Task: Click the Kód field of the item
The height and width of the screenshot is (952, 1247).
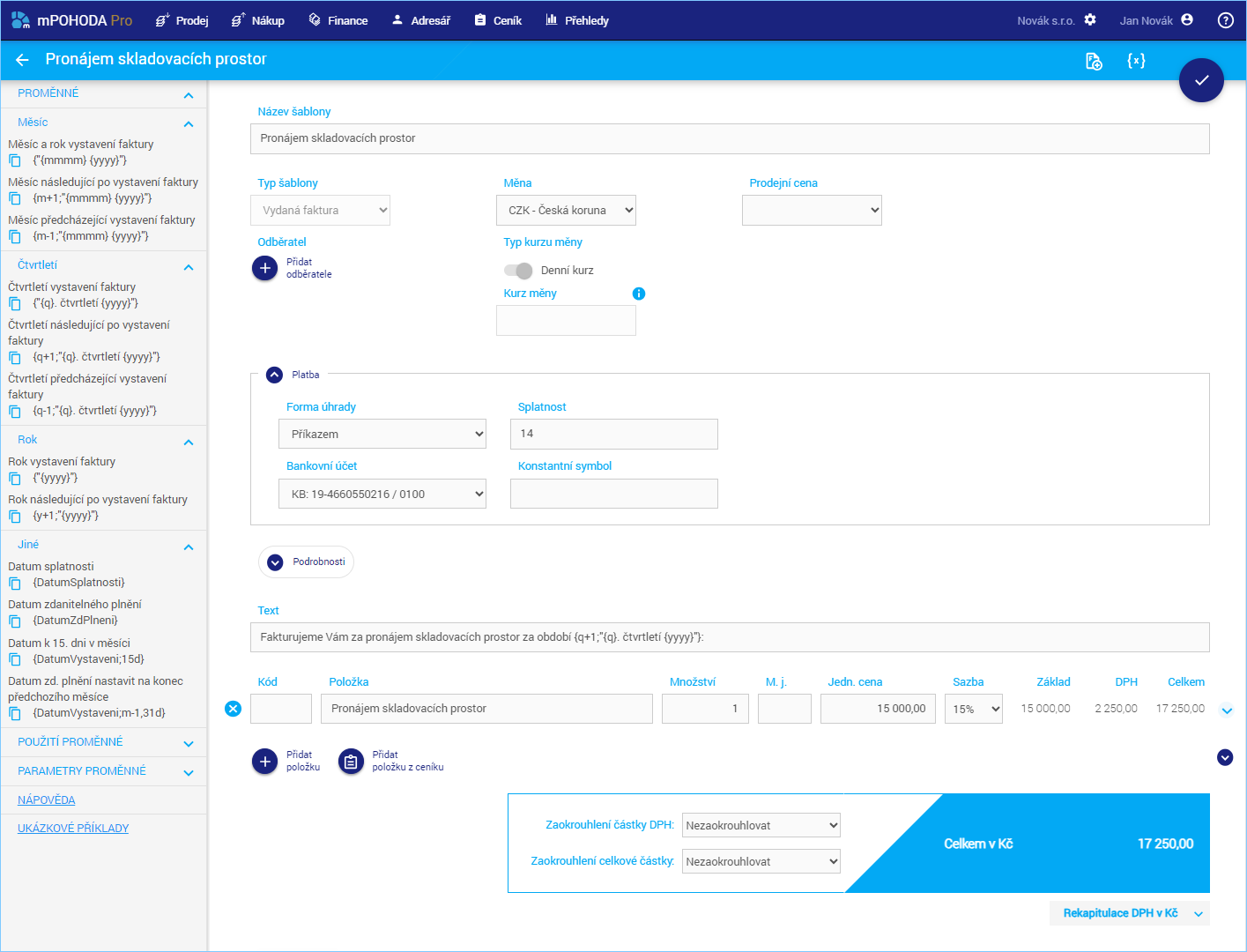Action: pos(281,709)
